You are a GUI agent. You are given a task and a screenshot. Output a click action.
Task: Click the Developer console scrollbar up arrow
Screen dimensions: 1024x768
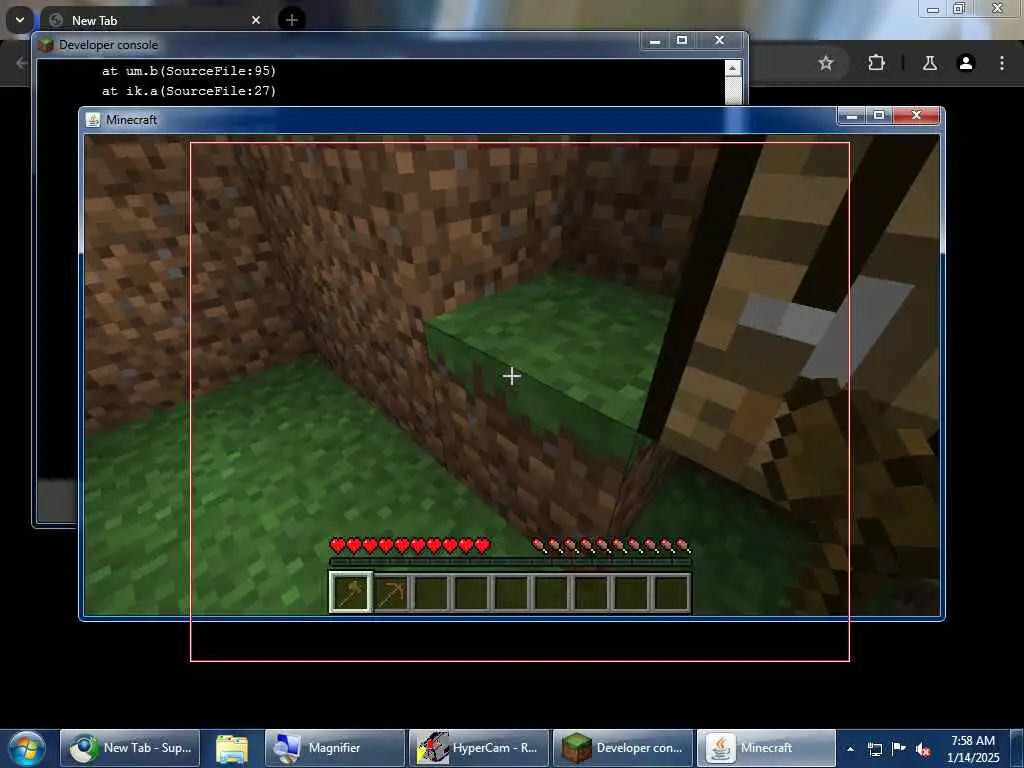[733, 68]
